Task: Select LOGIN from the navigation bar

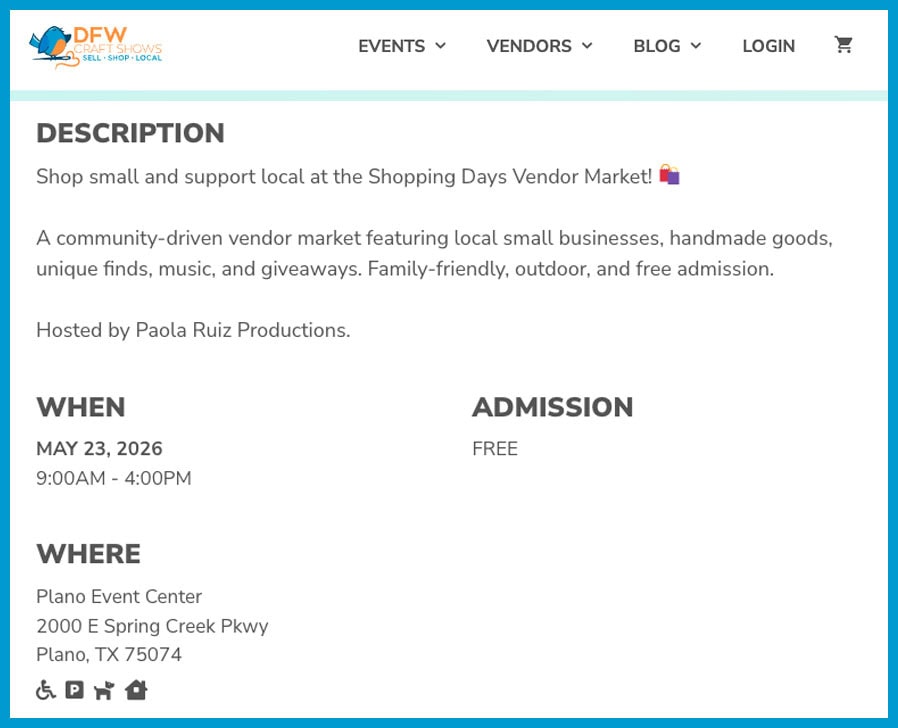Action: (x=768, y=46)
